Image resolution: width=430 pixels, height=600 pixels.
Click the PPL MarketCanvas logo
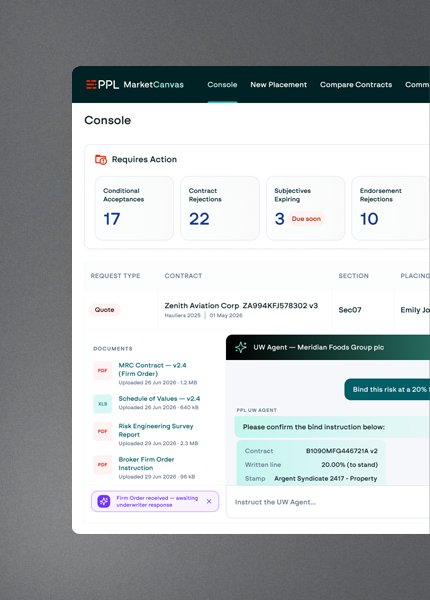coord(135,85)
